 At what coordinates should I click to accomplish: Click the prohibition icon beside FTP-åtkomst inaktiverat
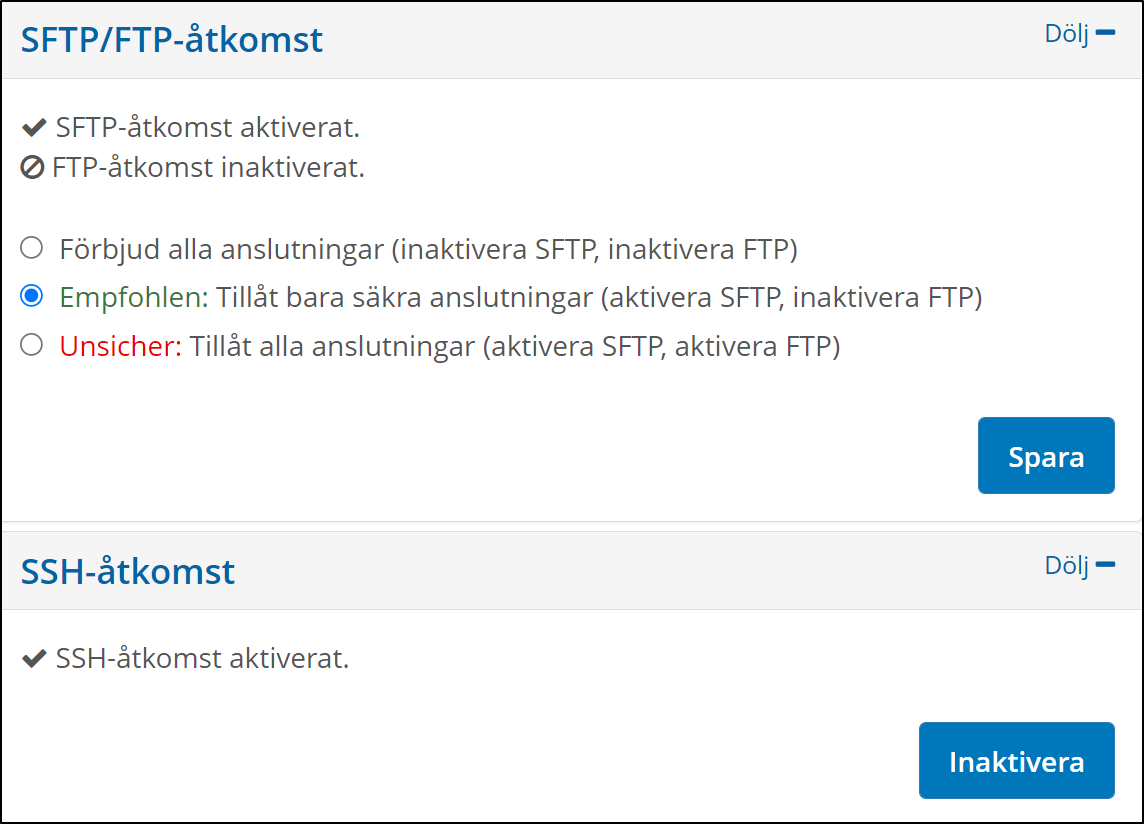(x=33, y=168)
